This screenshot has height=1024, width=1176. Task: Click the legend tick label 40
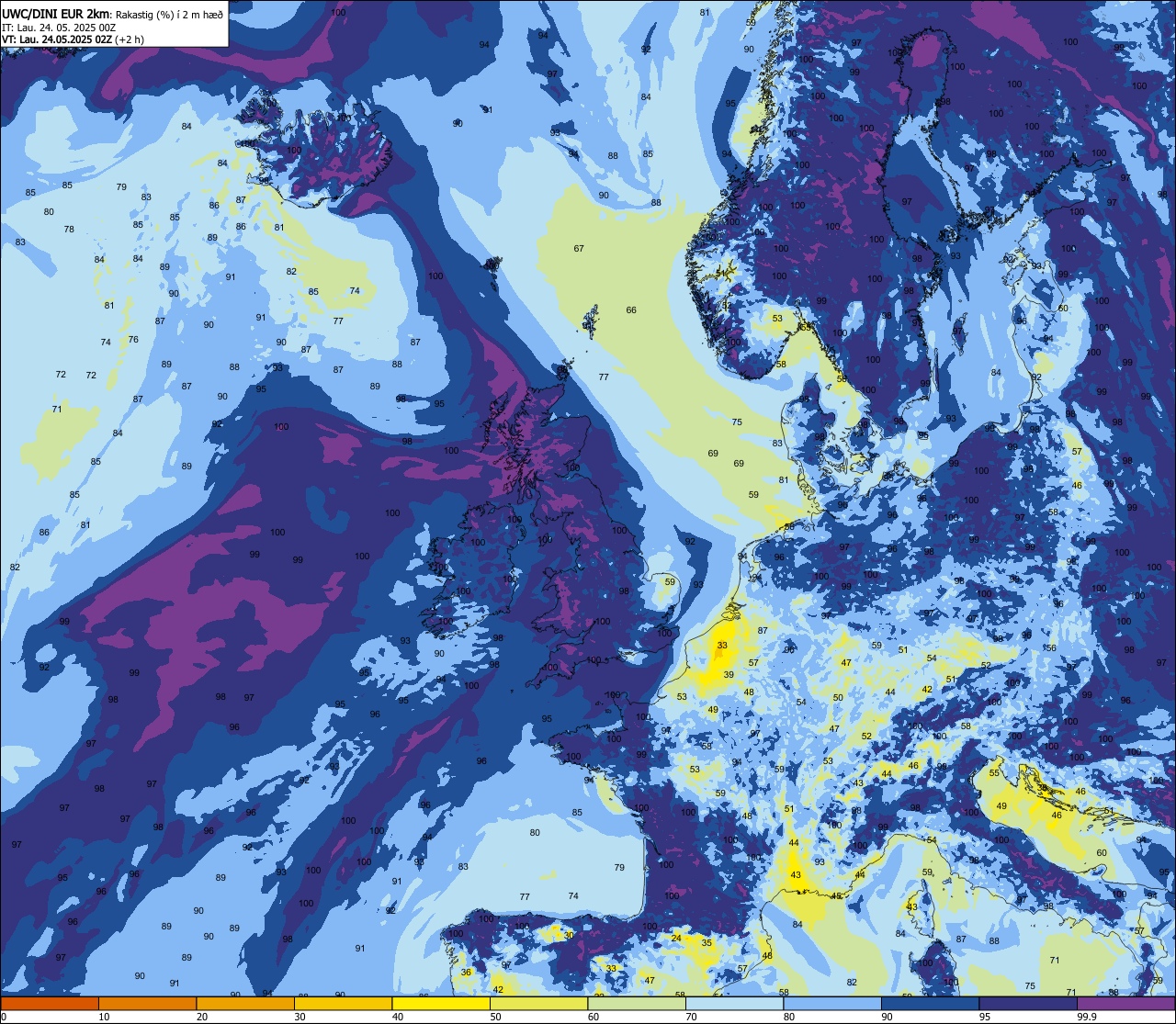(x=397, y=1017)
